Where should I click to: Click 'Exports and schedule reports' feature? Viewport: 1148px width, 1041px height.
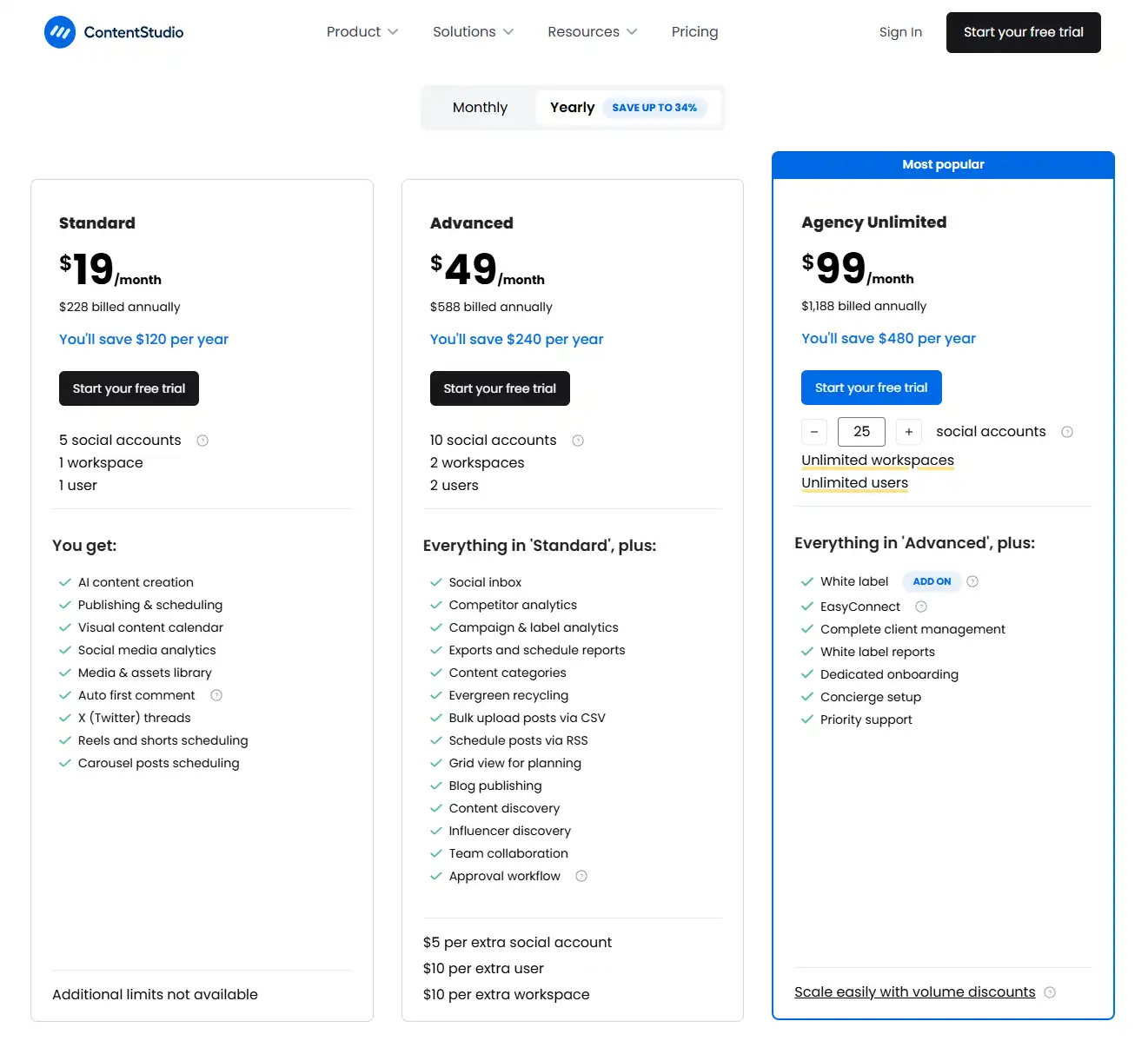537,650
